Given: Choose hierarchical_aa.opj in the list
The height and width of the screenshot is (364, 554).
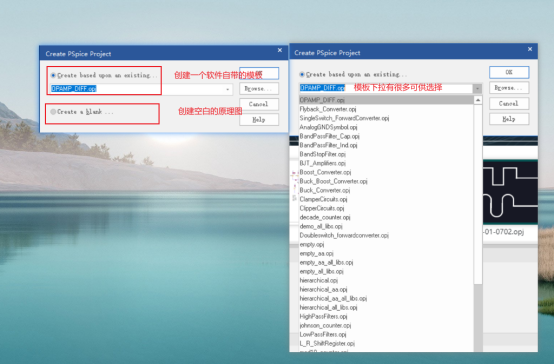Looking at the screenshot, I should pyautogui.click(x=386, y=289).
